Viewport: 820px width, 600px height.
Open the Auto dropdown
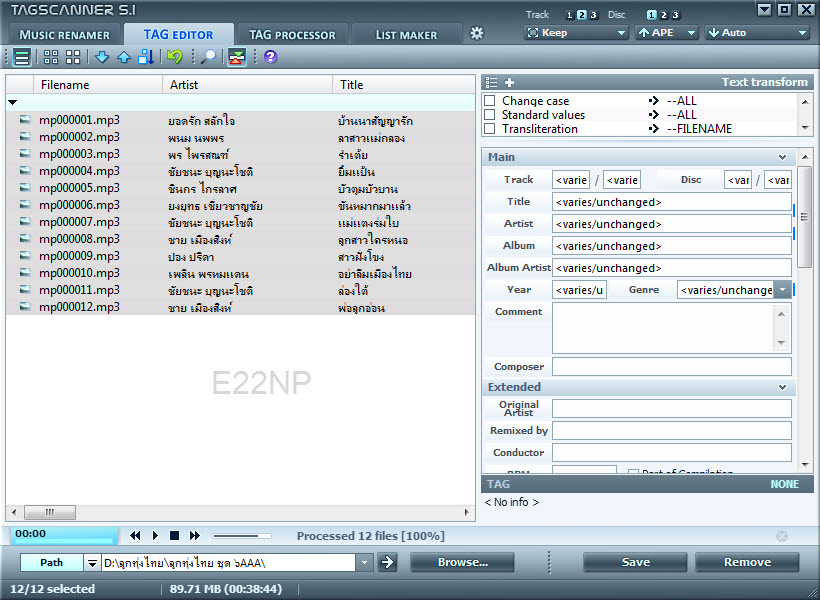tap(757, 32)
